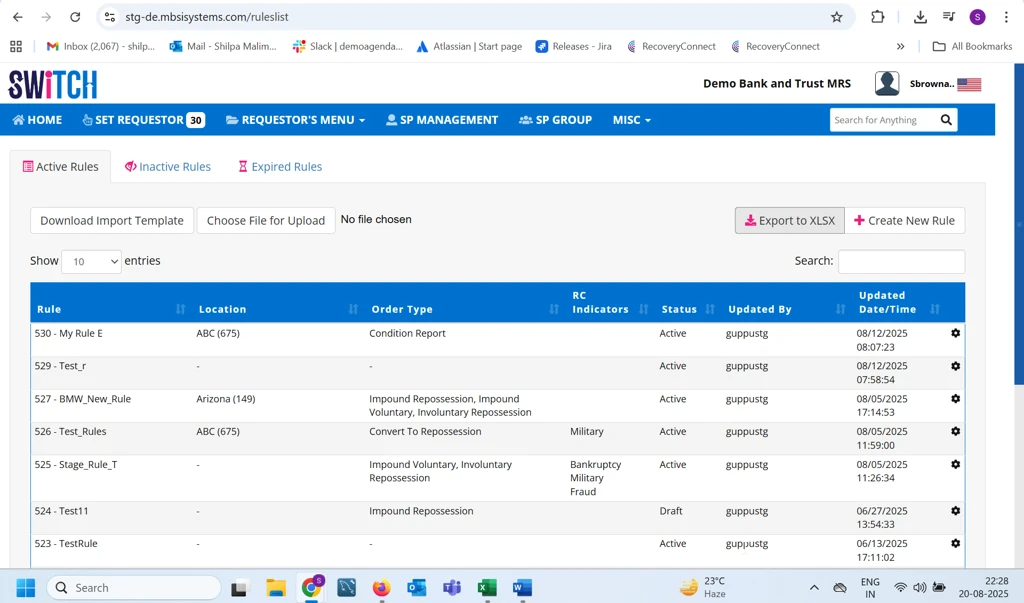Open Gmail Inbox bookmark

pos(101,46)
